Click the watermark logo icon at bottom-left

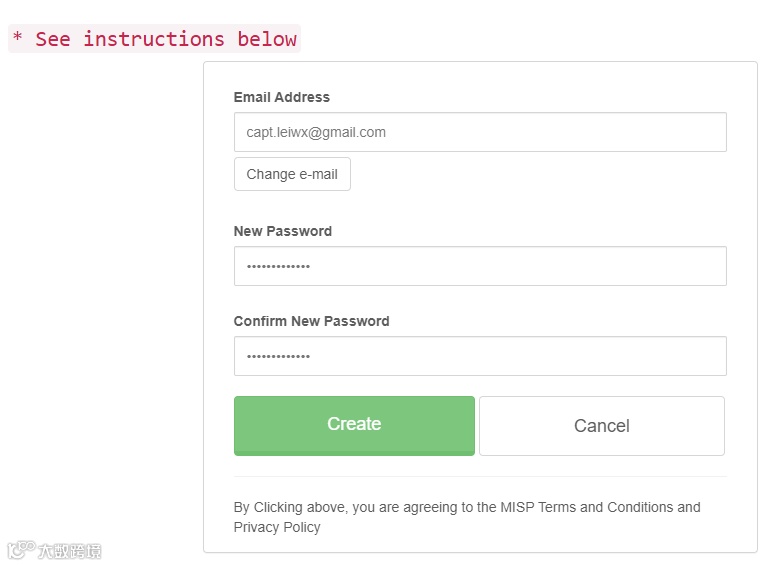pyautogui.click(x=21, y=550)
